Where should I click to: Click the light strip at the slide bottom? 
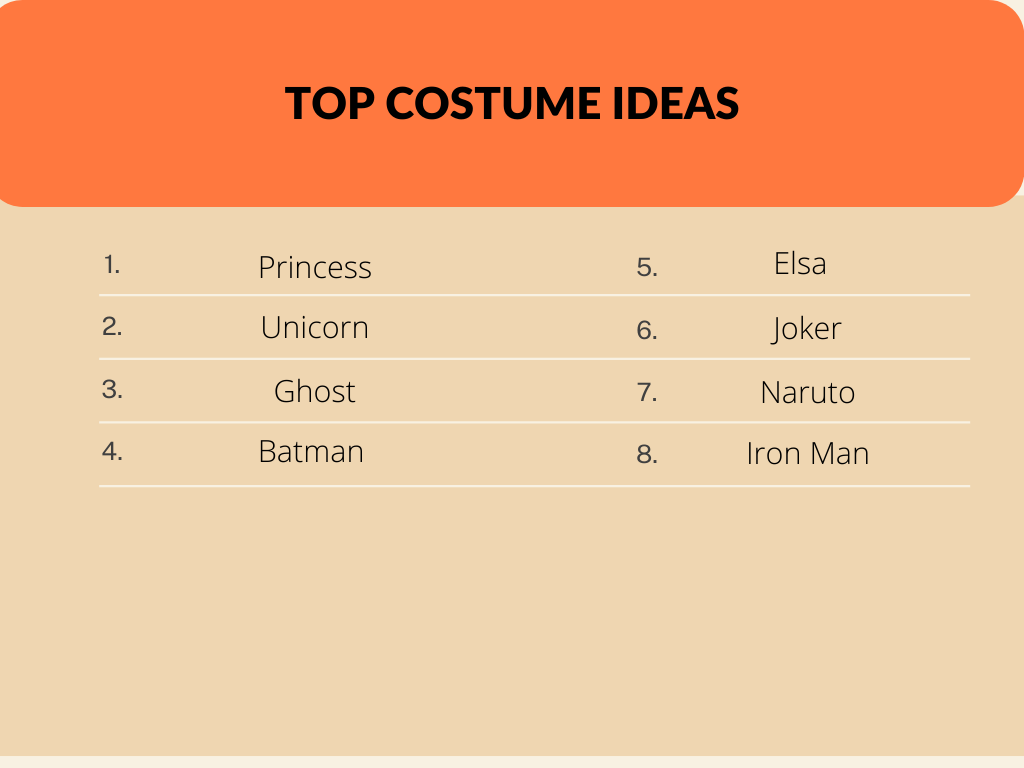point(512,762)
